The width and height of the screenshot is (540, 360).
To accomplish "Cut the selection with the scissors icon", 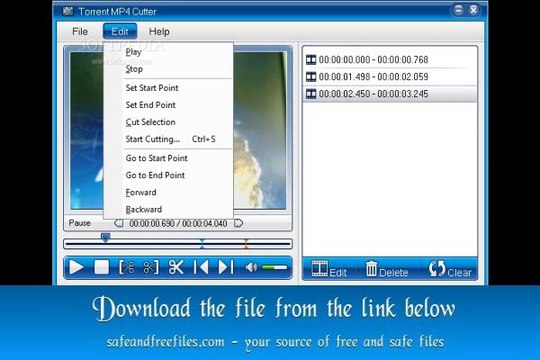I will (176, 267).
